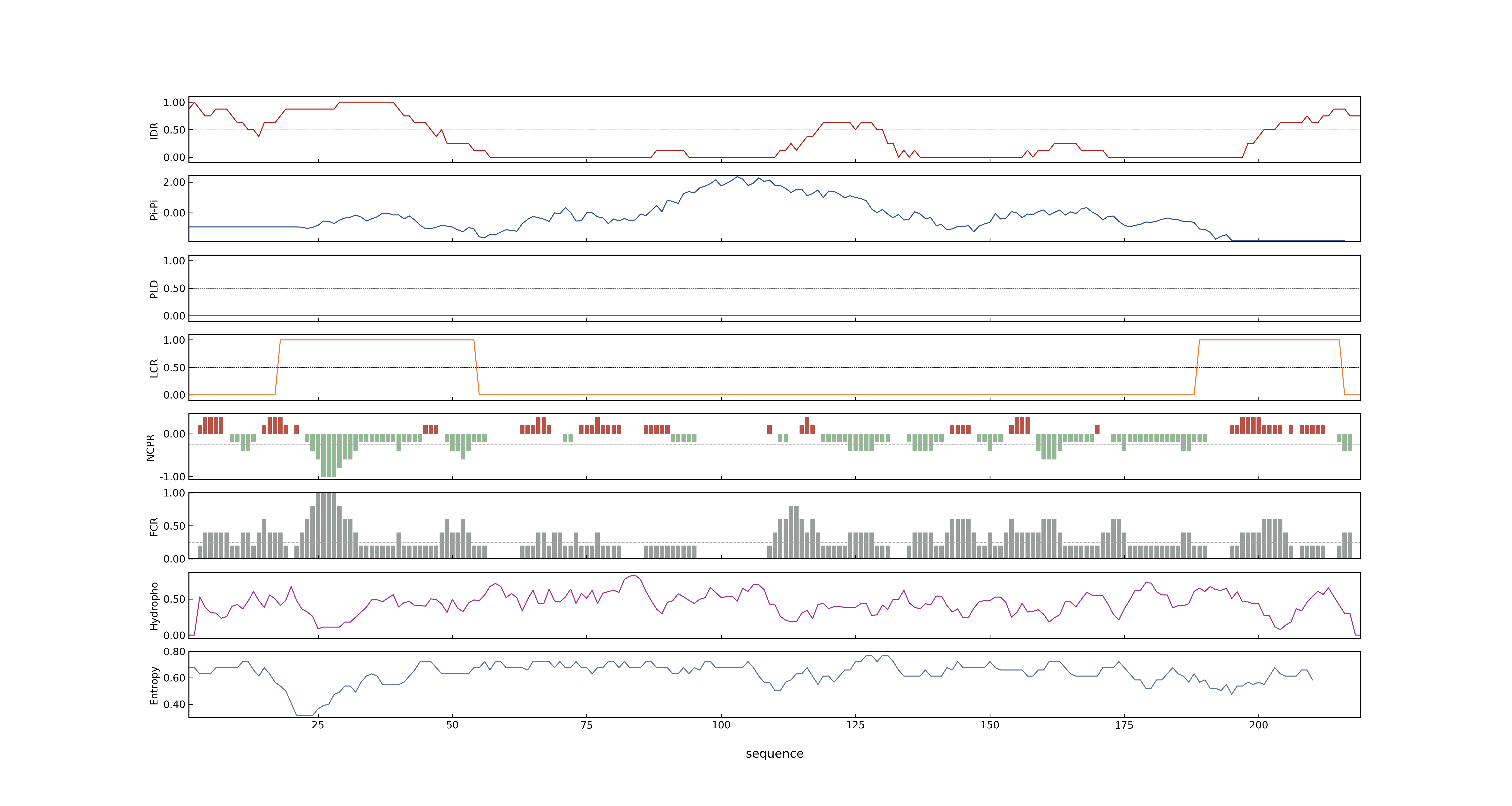Click the first LCR plateau near residue 35
This screenshot has width=1512, height=806.
pyautogui.click(x=377, y=340)
